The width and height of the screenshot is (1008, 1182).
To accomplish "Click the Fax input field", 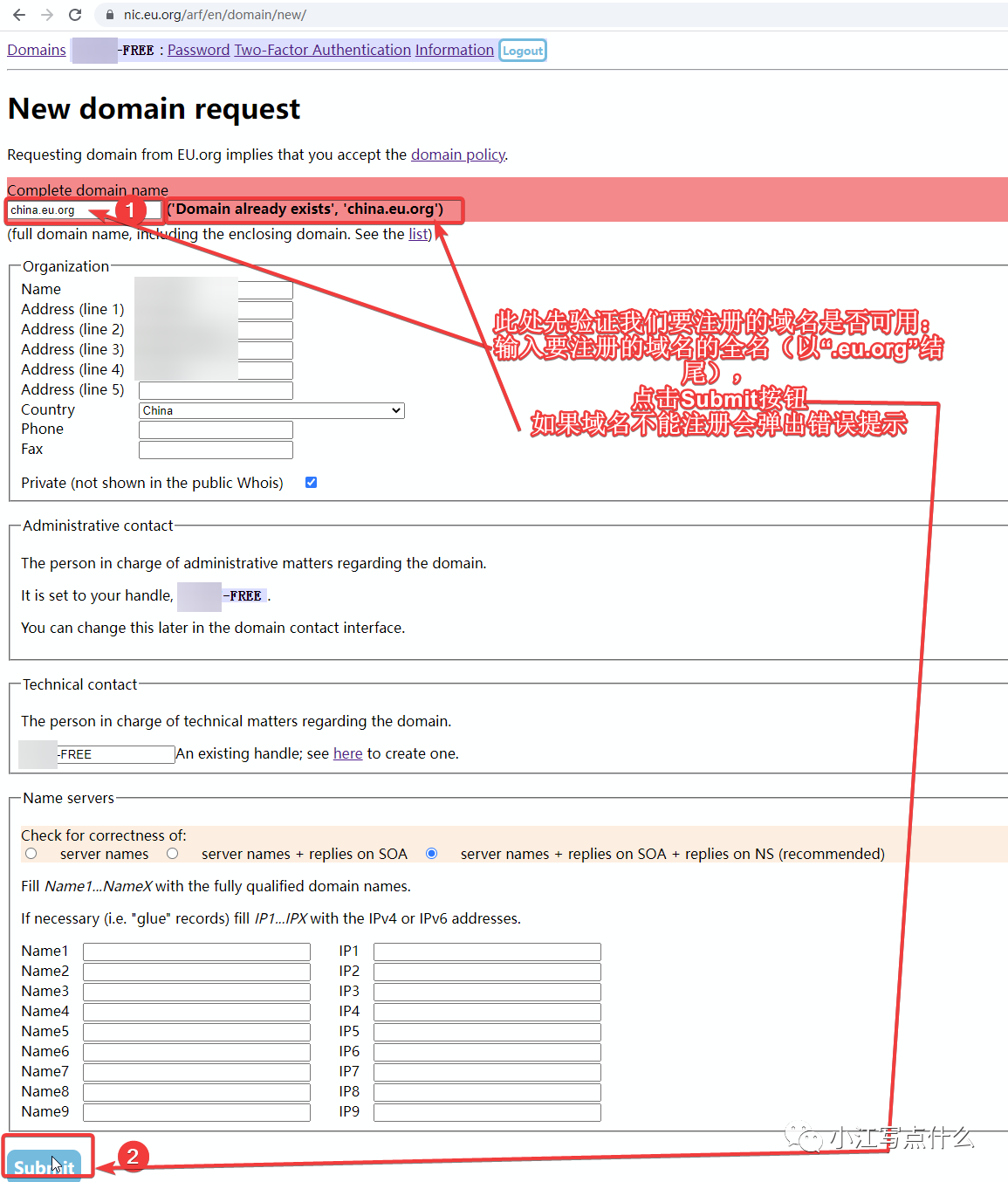I will [216, 450].
